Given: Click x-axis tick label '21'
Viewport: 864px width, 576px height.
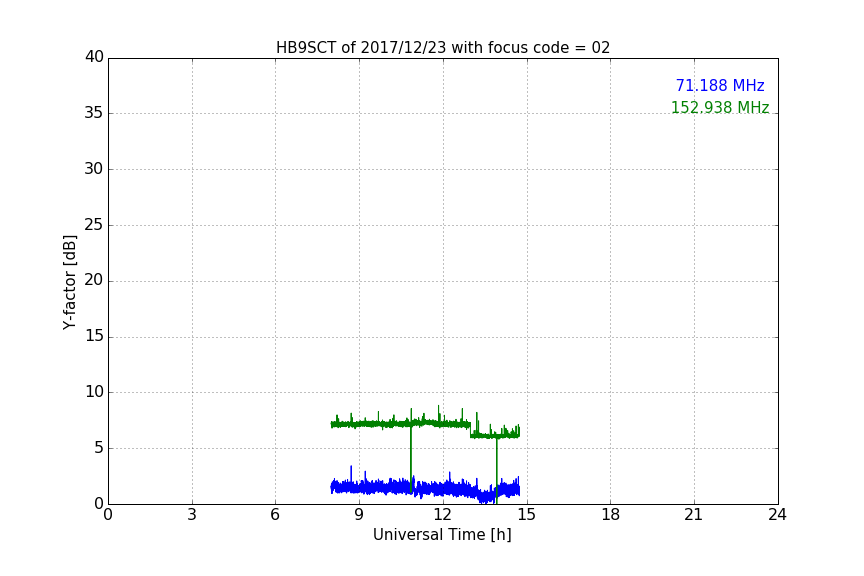Looking at the screenshot, I should 694,515.
